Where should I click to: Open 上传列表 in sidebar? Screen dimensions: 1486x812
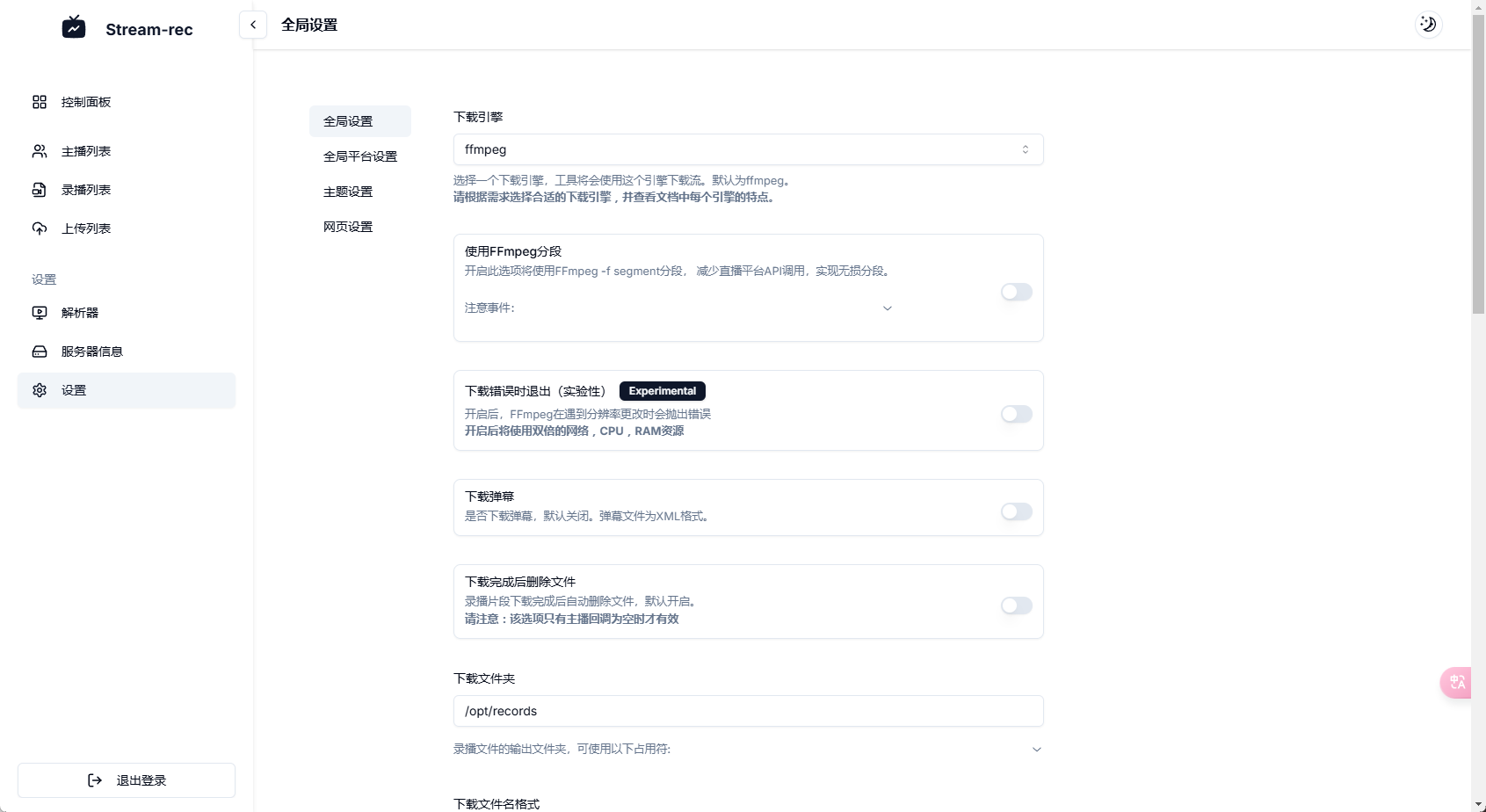pyautogui.click(x=127, y=228)
